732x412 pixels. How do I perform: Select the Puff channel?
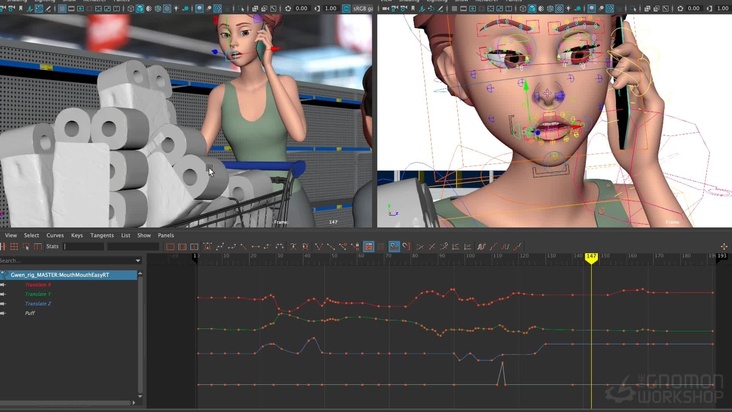click(30, 313)
